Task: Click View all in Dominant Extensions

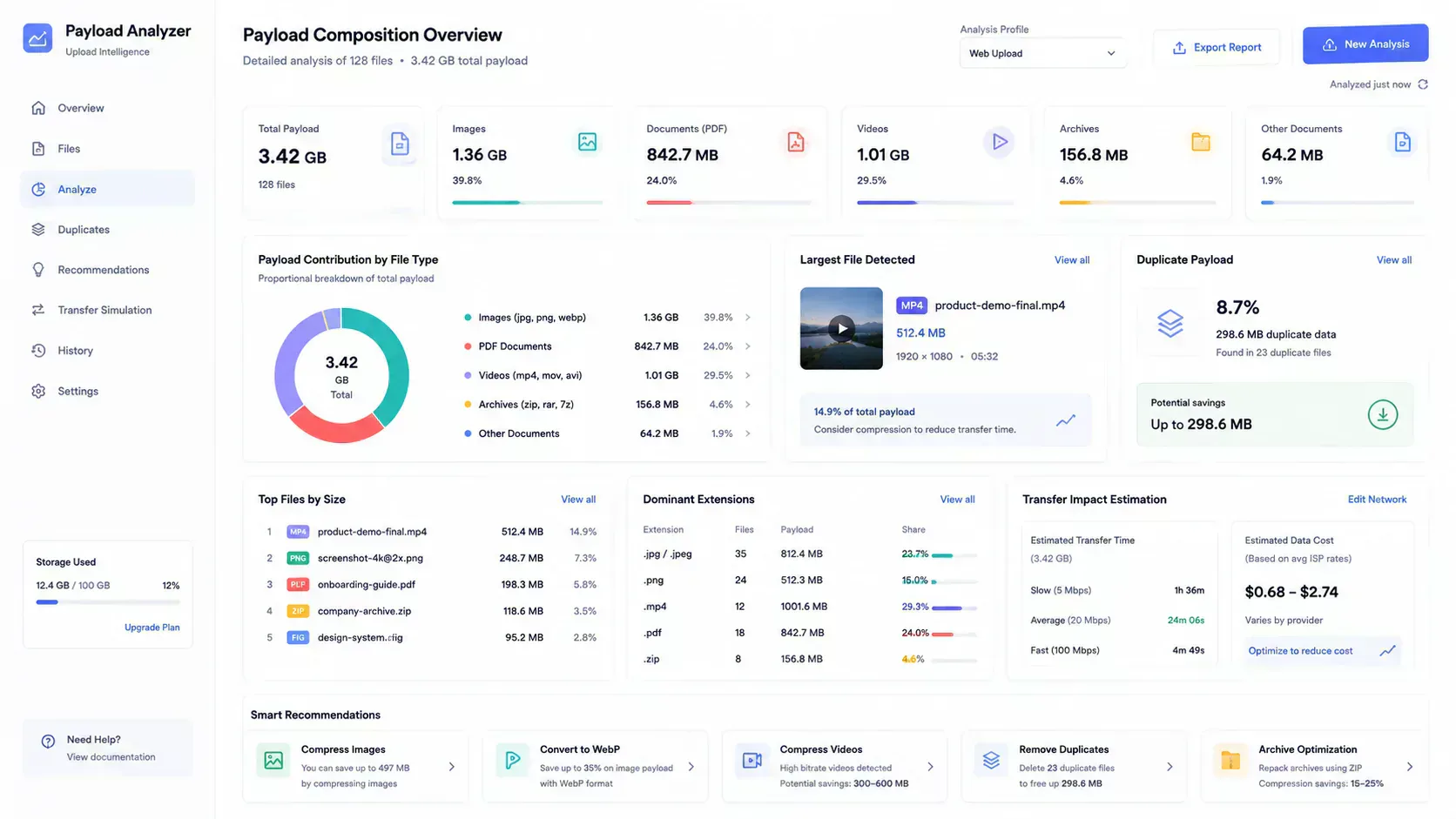Action: (957, 500)
